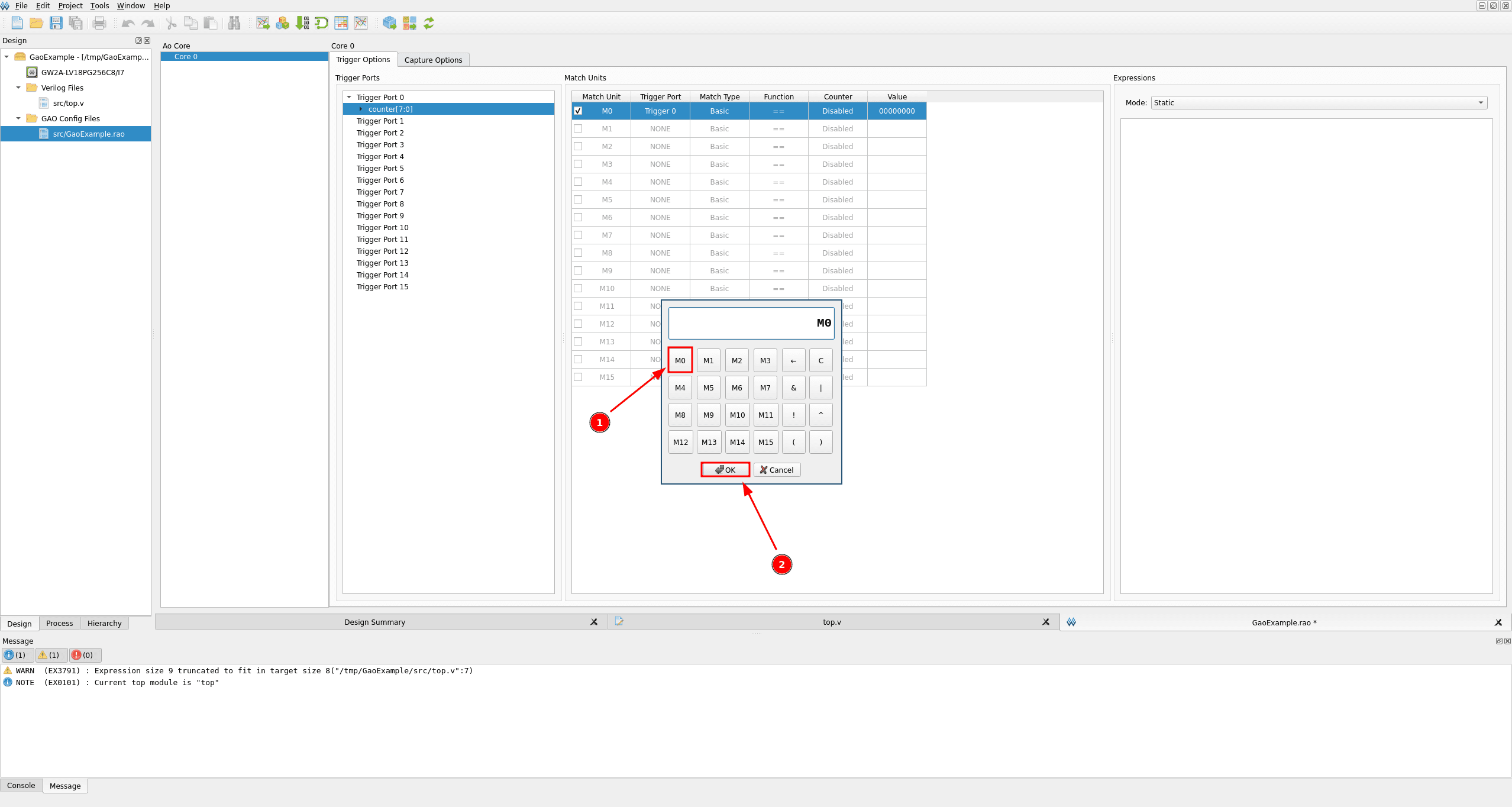The width and height of the screenshot is (1512, 807).
Task: Click the Print toolbar icon
Action: [x=99, y=23]
